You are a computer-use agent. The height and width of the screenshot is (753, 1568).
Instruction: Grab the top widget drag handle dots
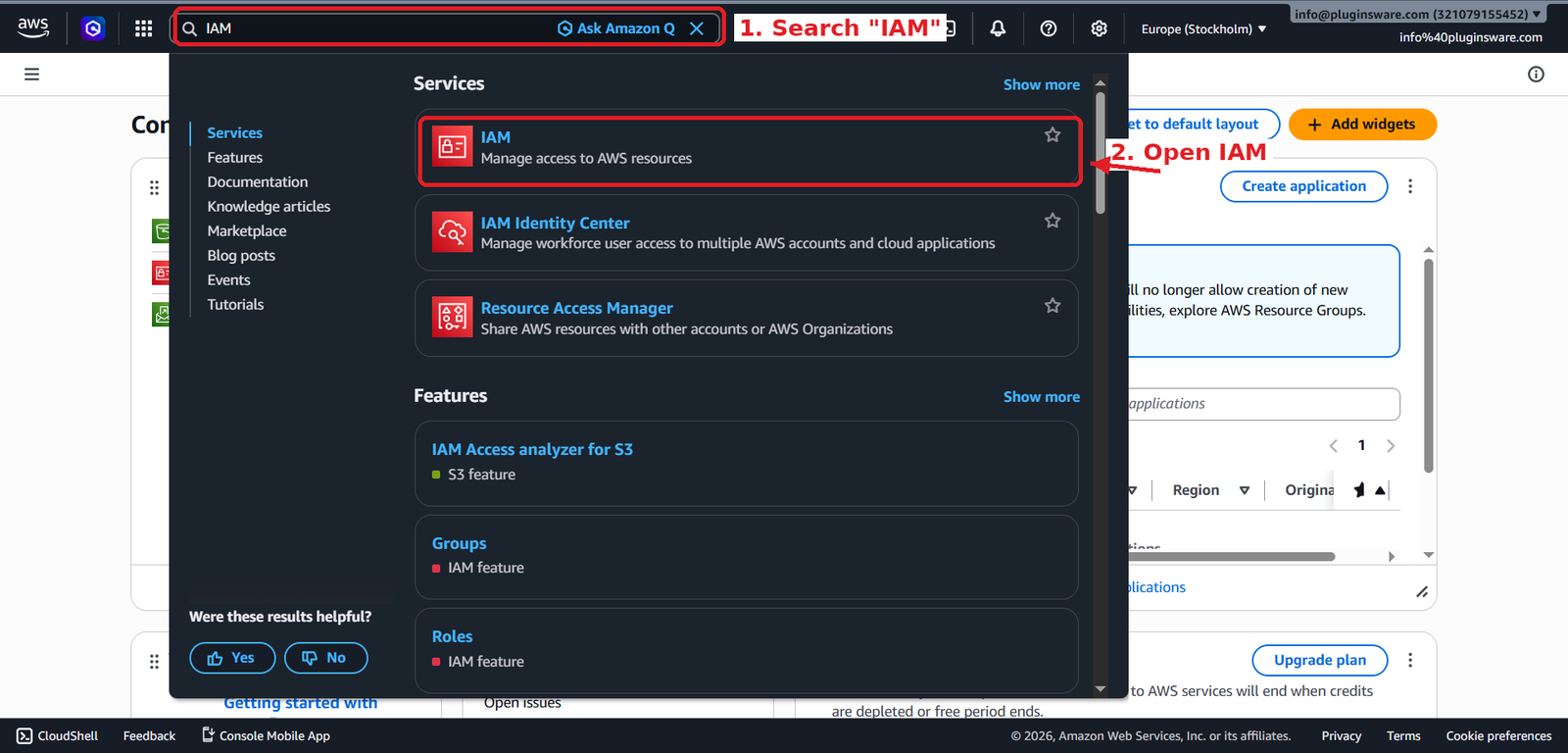click(154, 187)
